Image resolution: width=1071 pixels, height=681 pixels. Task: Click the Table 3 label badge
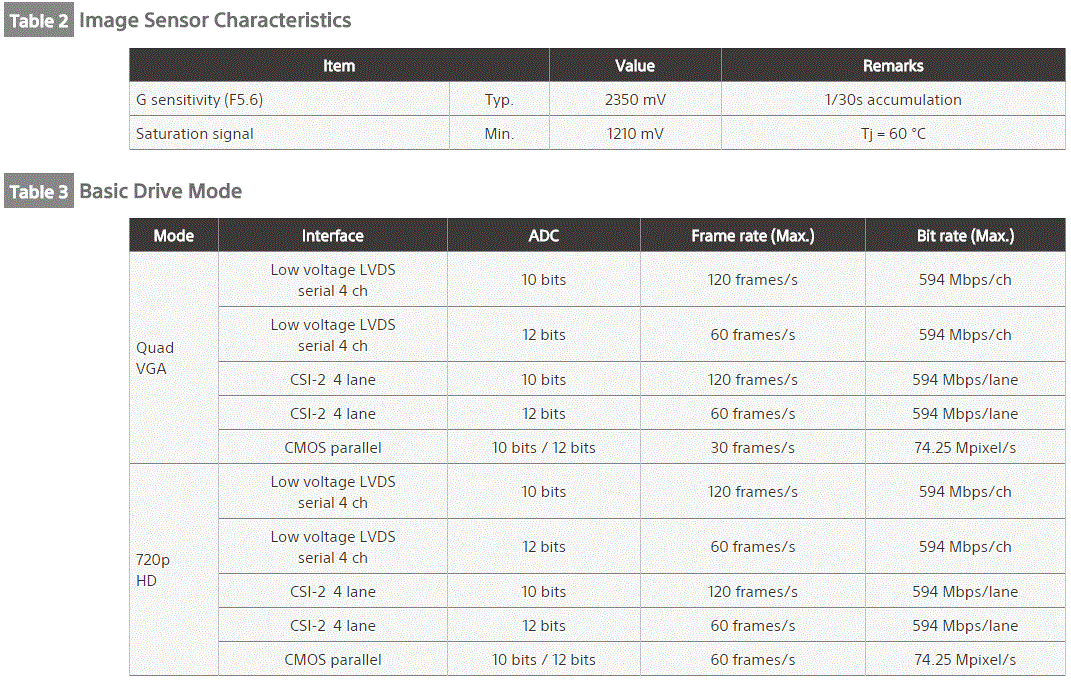(39, 192)
